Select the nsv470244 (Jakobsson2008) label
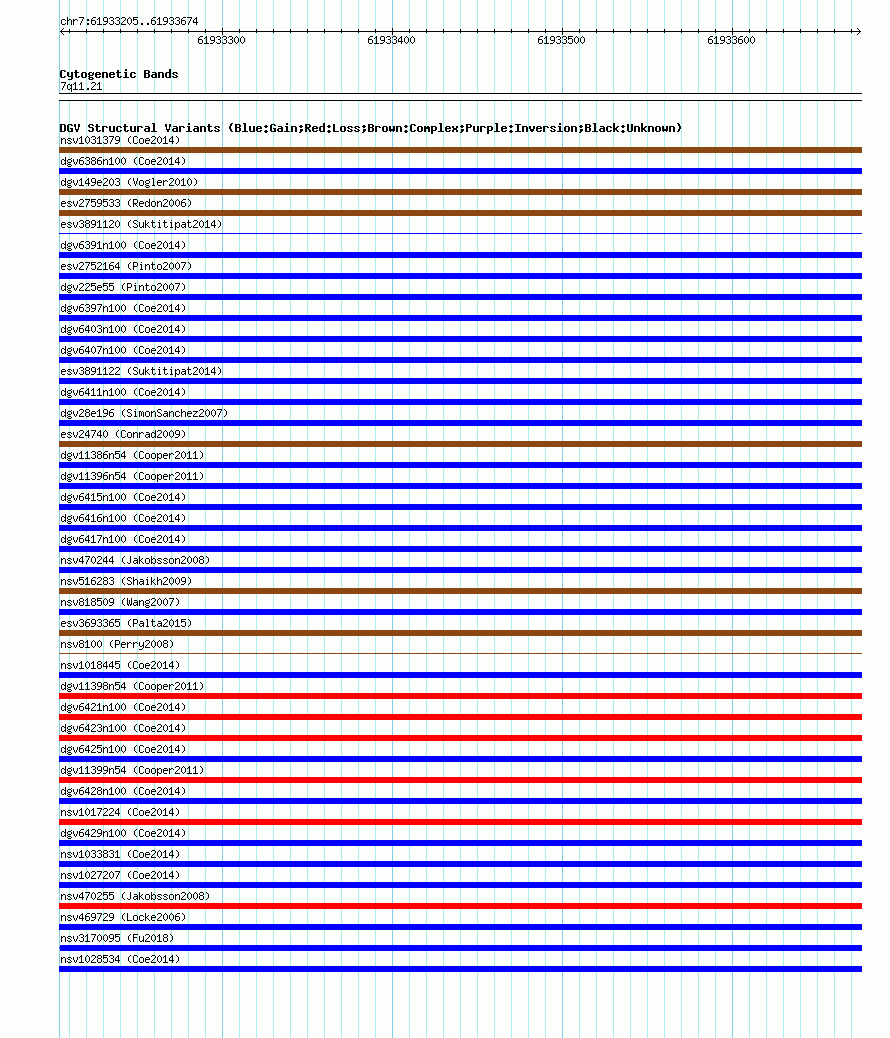The width and height of the screenshot is (890, 1038). pos(135,560)
